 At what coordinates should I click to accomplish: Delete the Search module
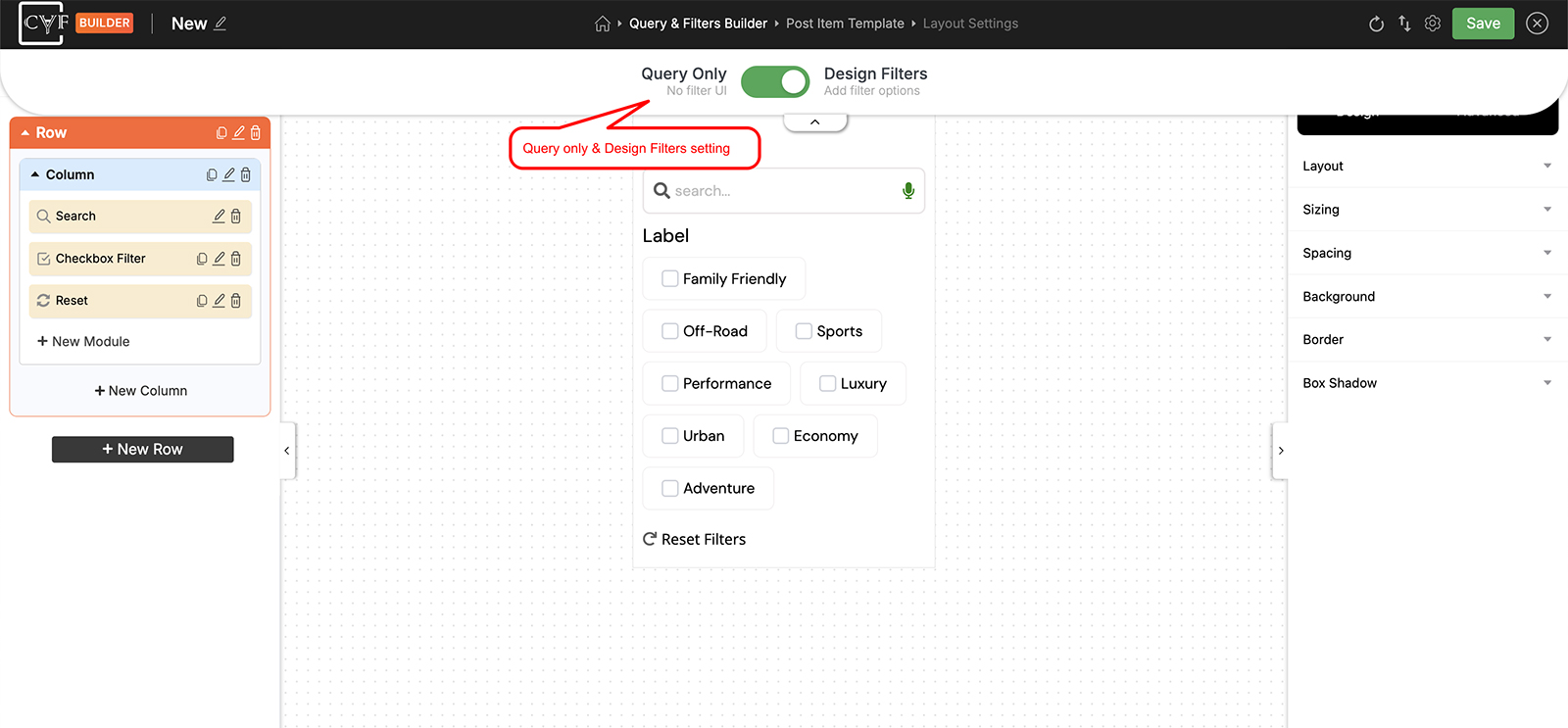click(x=236, y=217)
